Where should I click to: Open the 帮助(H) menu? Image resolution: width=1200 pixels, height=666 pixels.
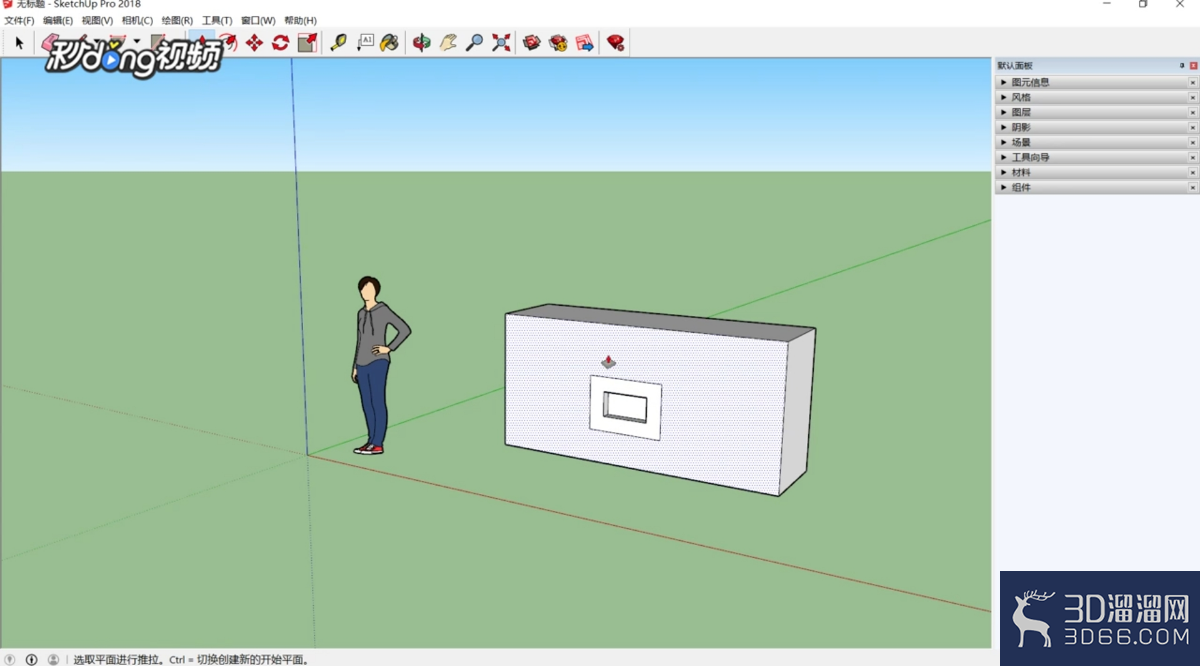(300, 20)
